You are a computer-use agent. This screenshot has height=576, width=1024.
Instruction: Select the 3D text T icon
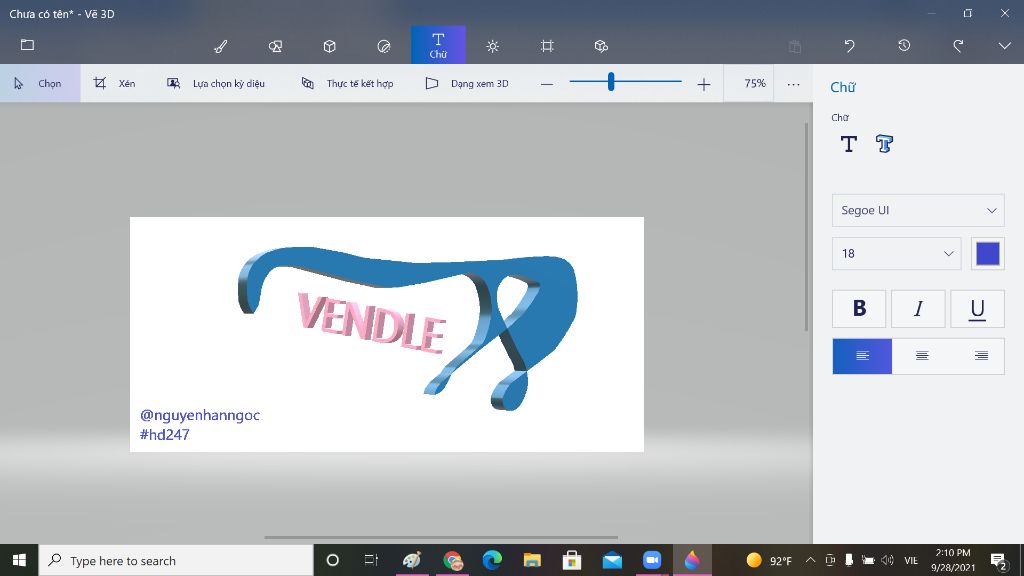pyautogui.click(x=884, y=144)
